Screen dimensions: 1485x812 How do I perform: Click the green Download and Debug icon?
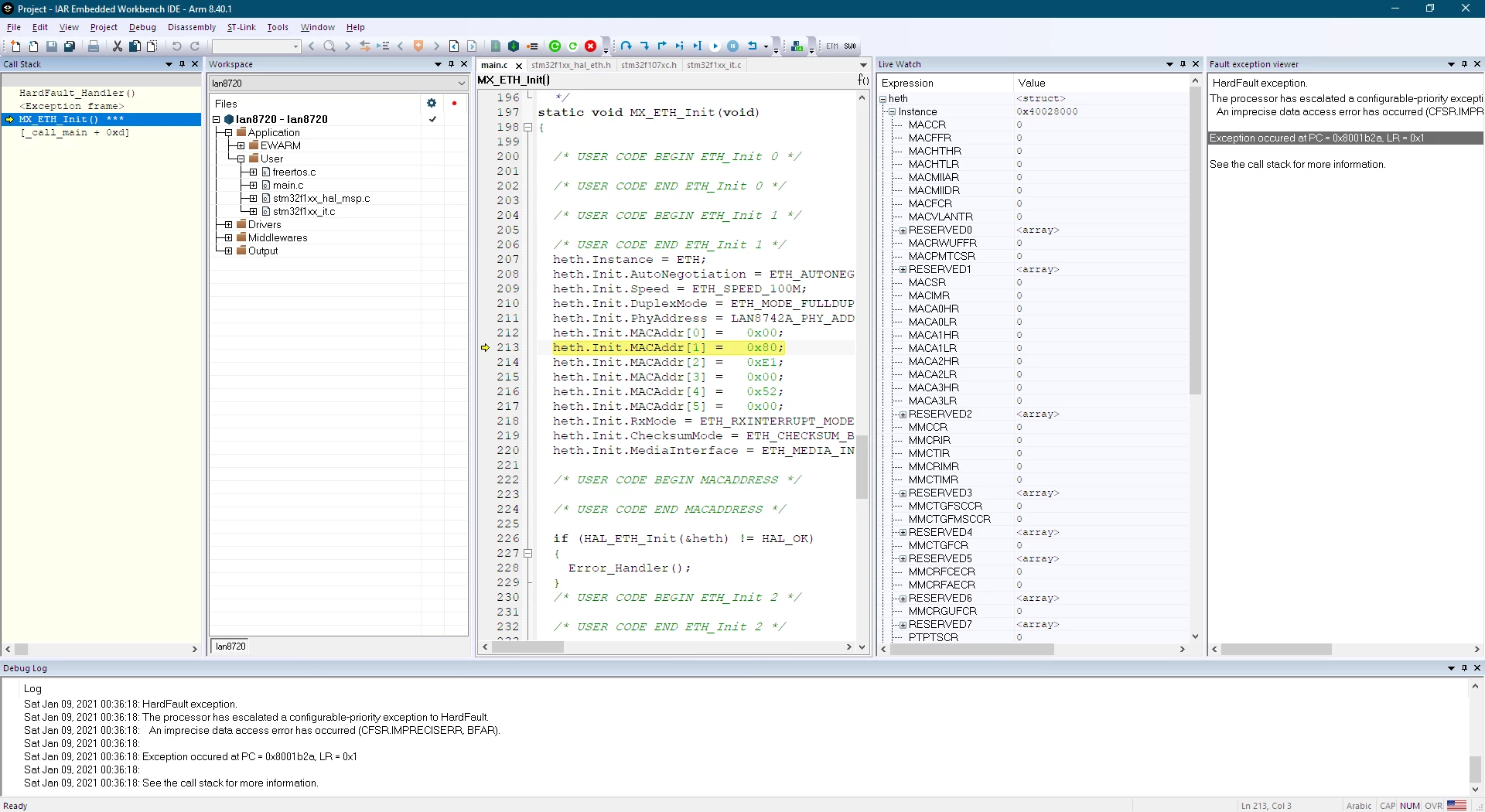(555, 46)
